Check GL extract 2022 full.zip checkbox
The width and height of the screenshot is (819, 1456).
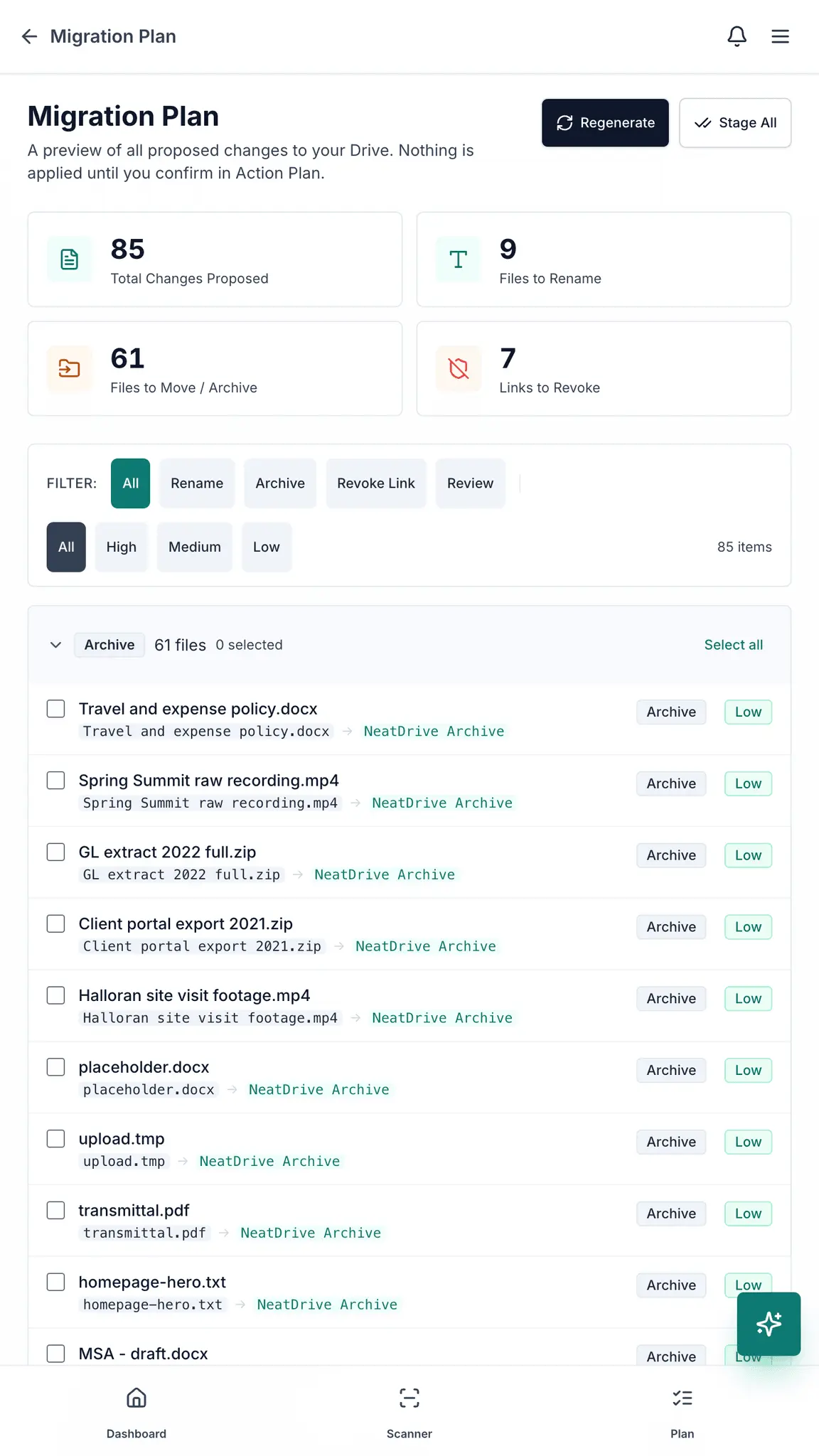pyautogui.click(x=55, y=852)
